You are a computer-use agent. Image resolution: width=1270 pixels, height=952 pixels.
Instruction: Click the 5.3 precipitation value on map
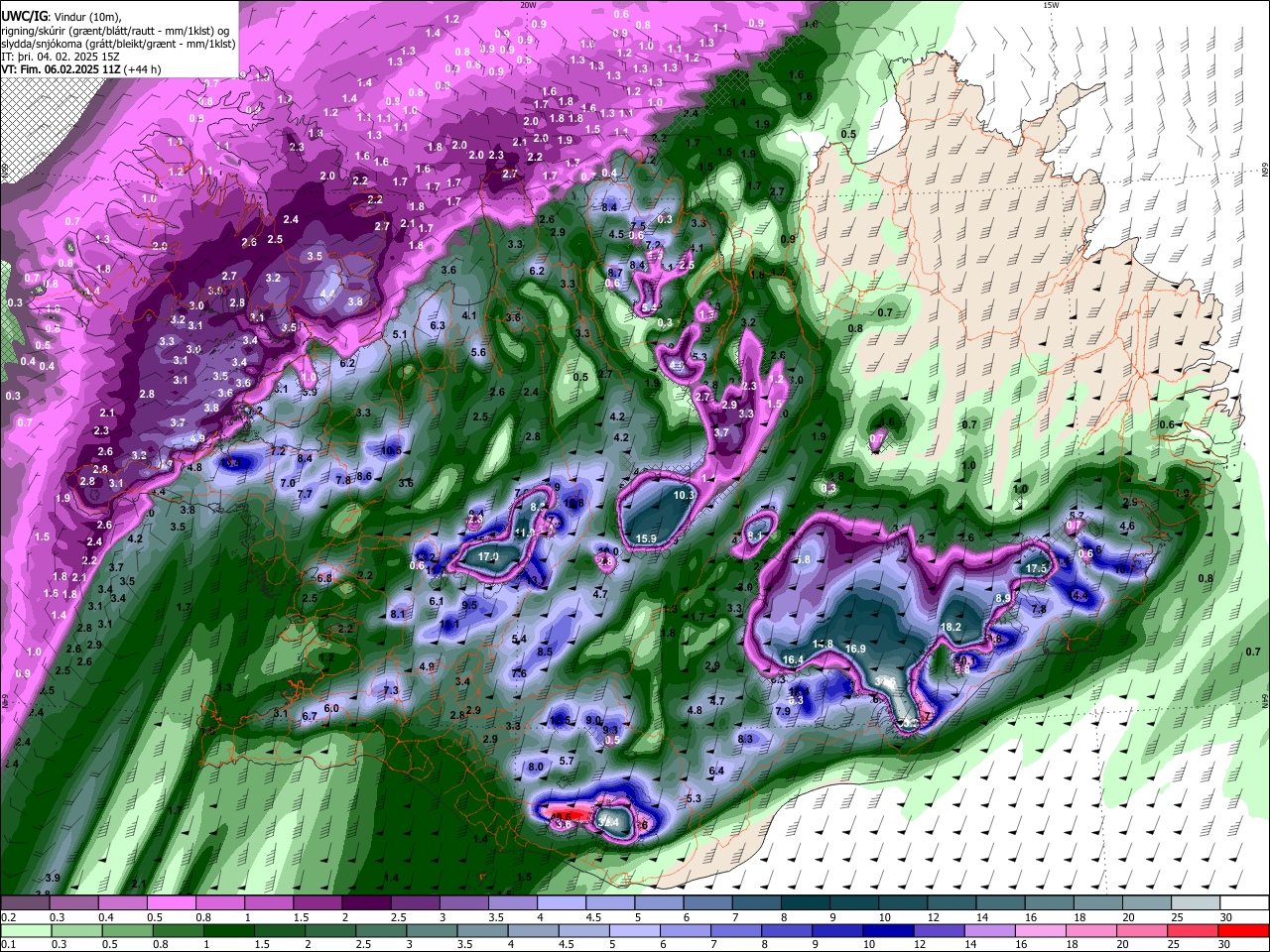pyautogui.click(x=694, y=798)
